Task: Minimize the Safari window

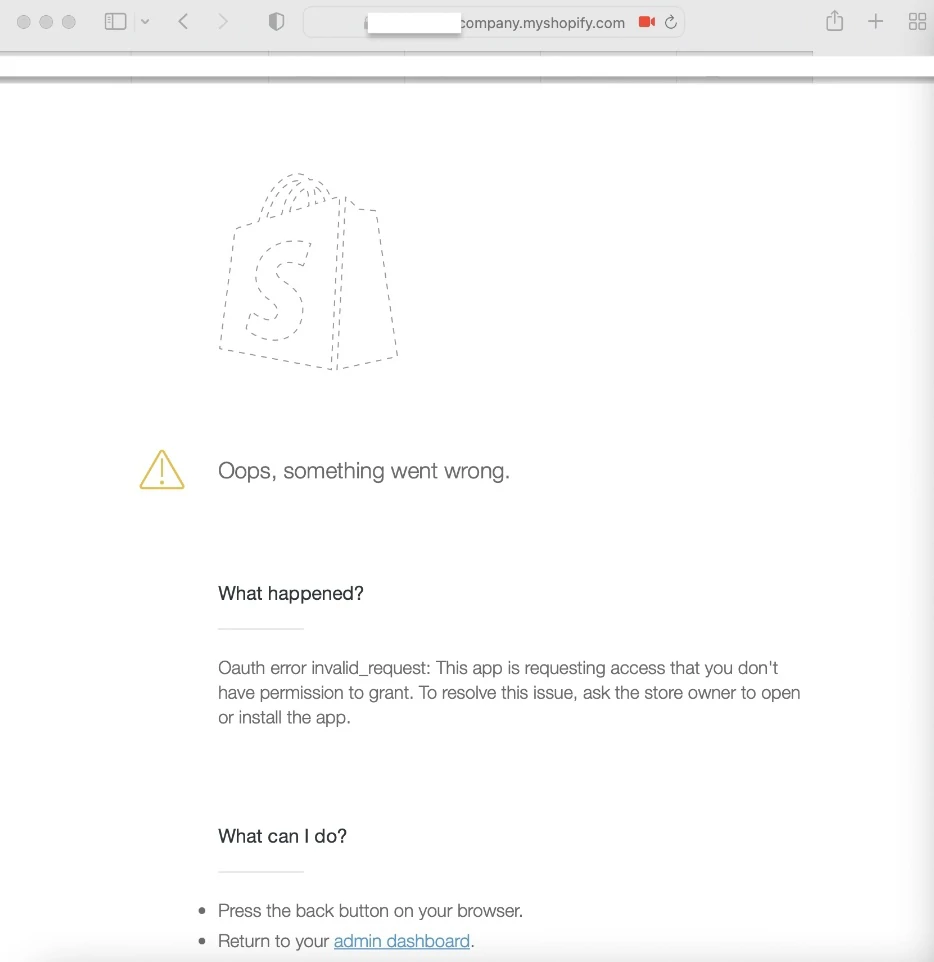Action: pos(46,22)
